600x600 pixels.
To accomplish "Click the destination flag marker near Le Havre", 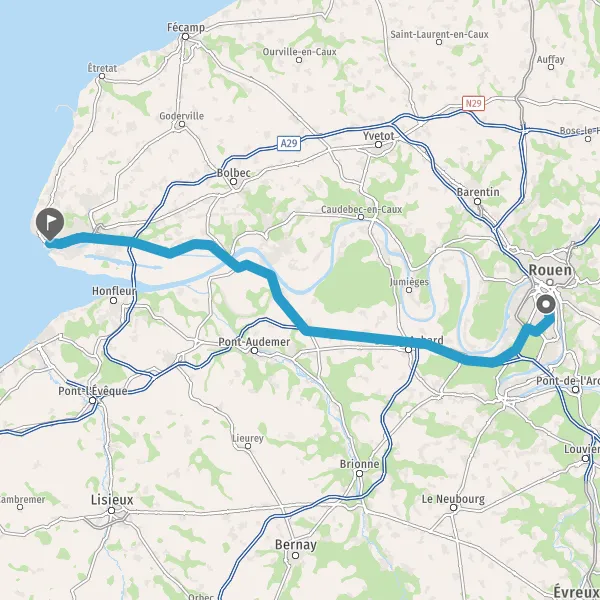I will [50, 224].
